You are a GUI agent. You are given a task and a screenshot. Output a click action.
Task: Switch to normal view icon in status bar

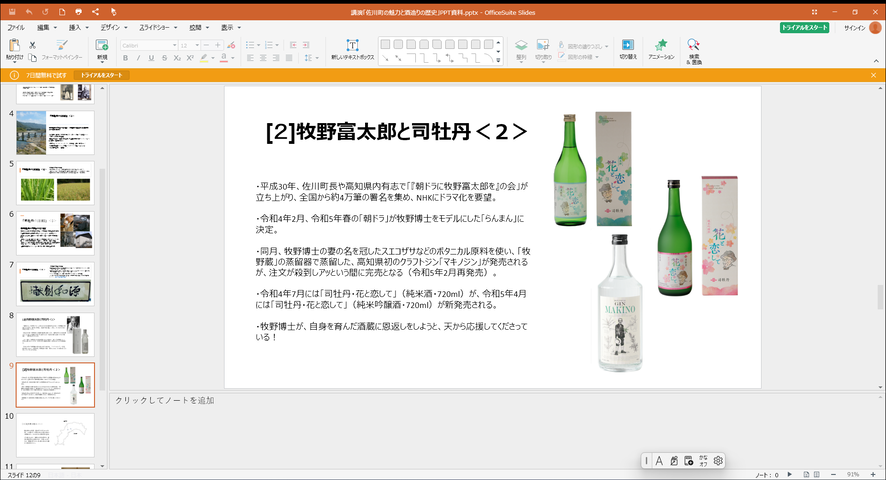pyautogui.click(x=806, y=474)
